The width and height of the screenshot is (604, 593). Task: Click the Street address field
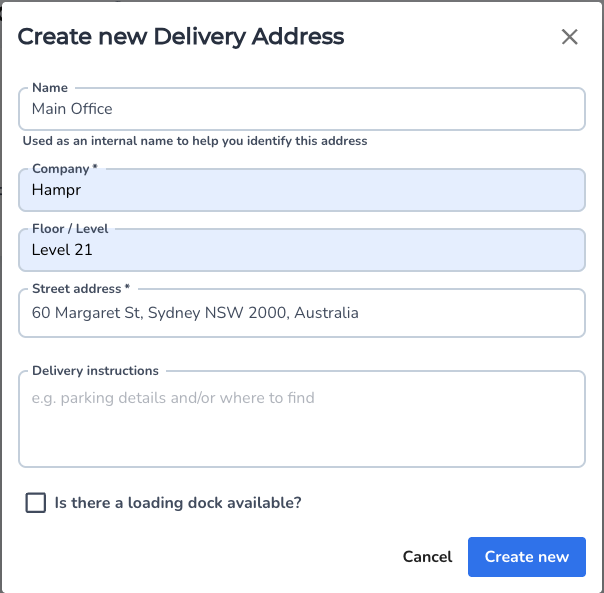coord(300,313)
